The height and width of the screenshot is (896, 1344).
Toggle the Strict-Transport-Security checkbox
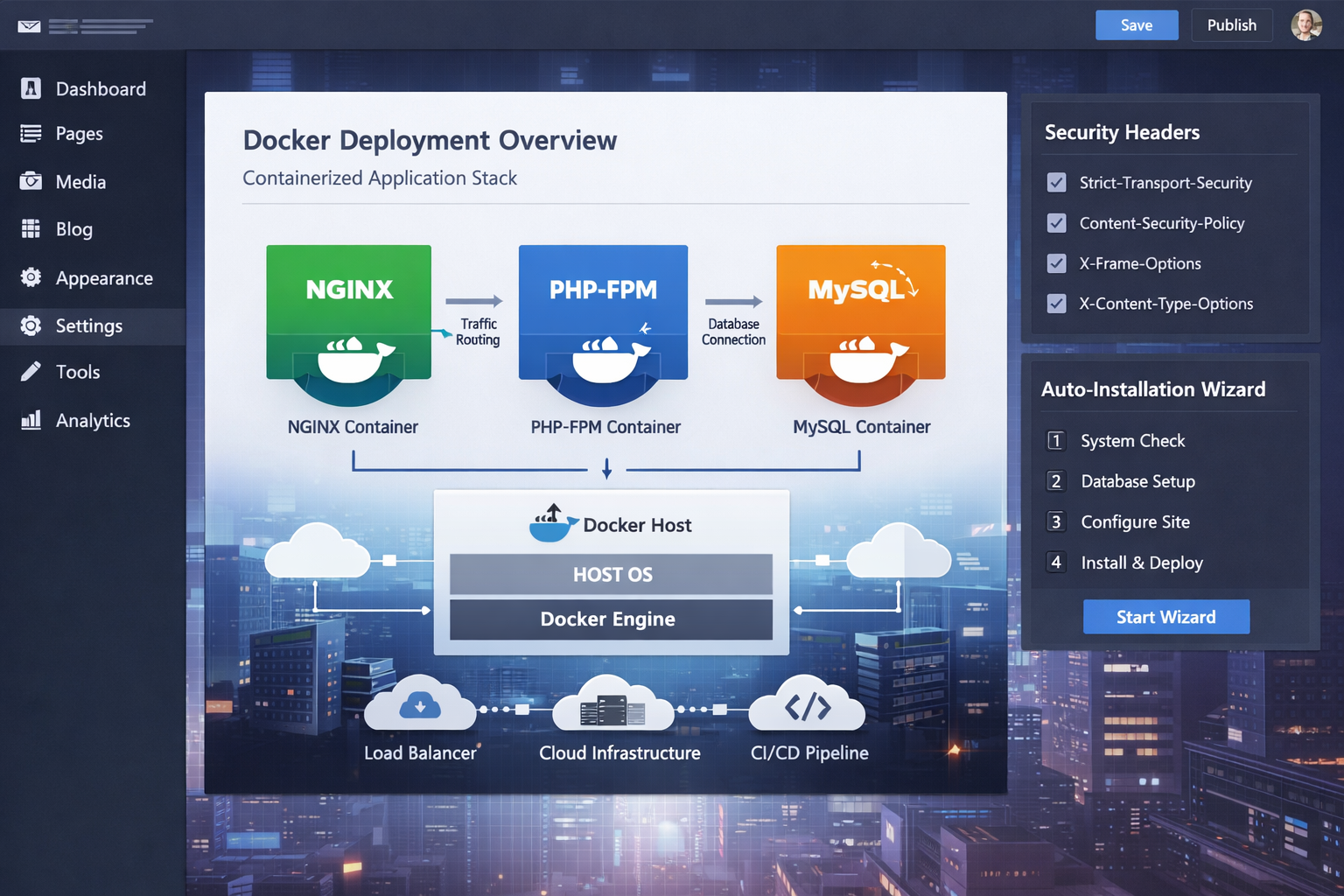pos(1057,183)
